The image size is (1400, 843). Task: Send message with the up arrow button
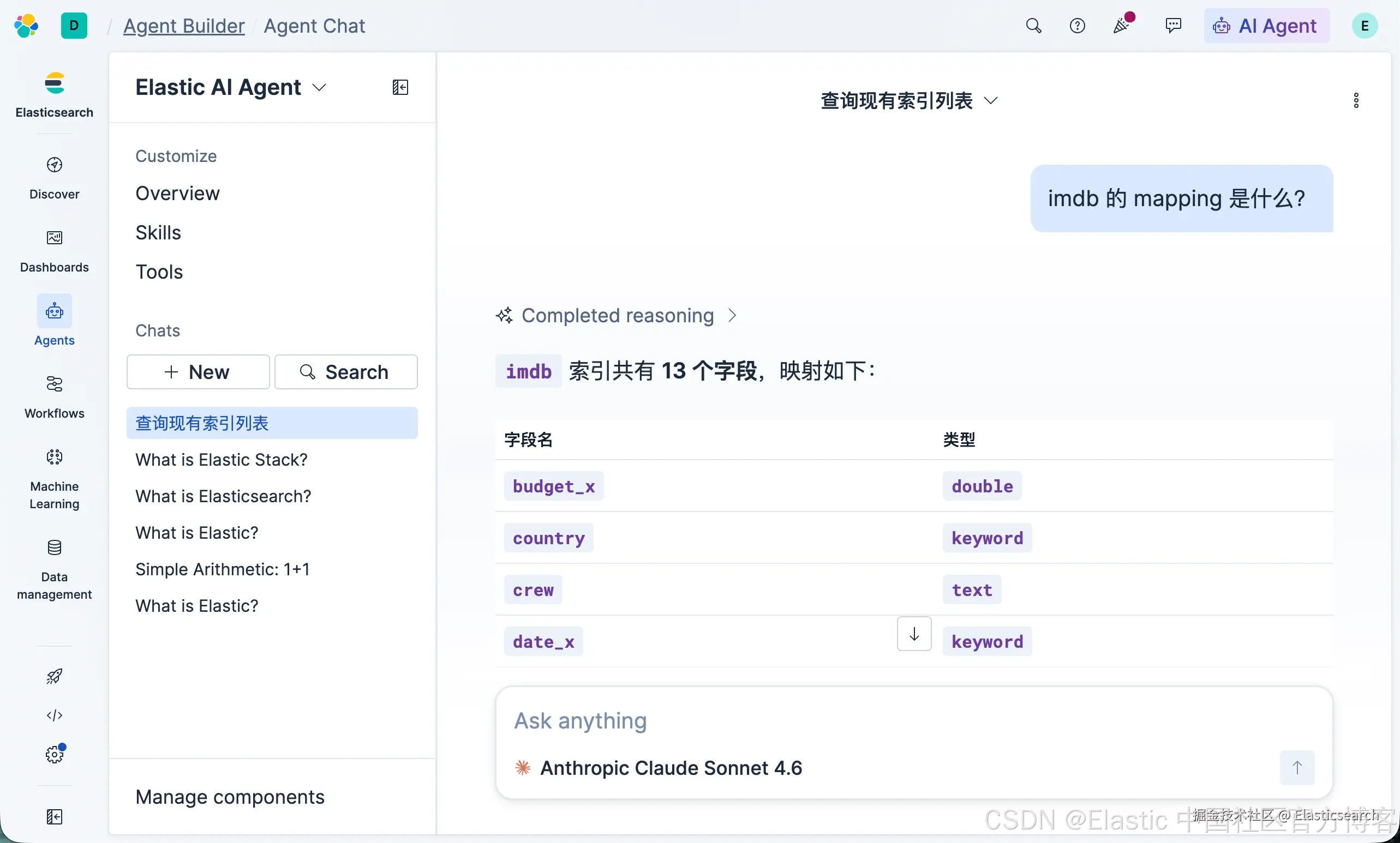point(1297,768)
